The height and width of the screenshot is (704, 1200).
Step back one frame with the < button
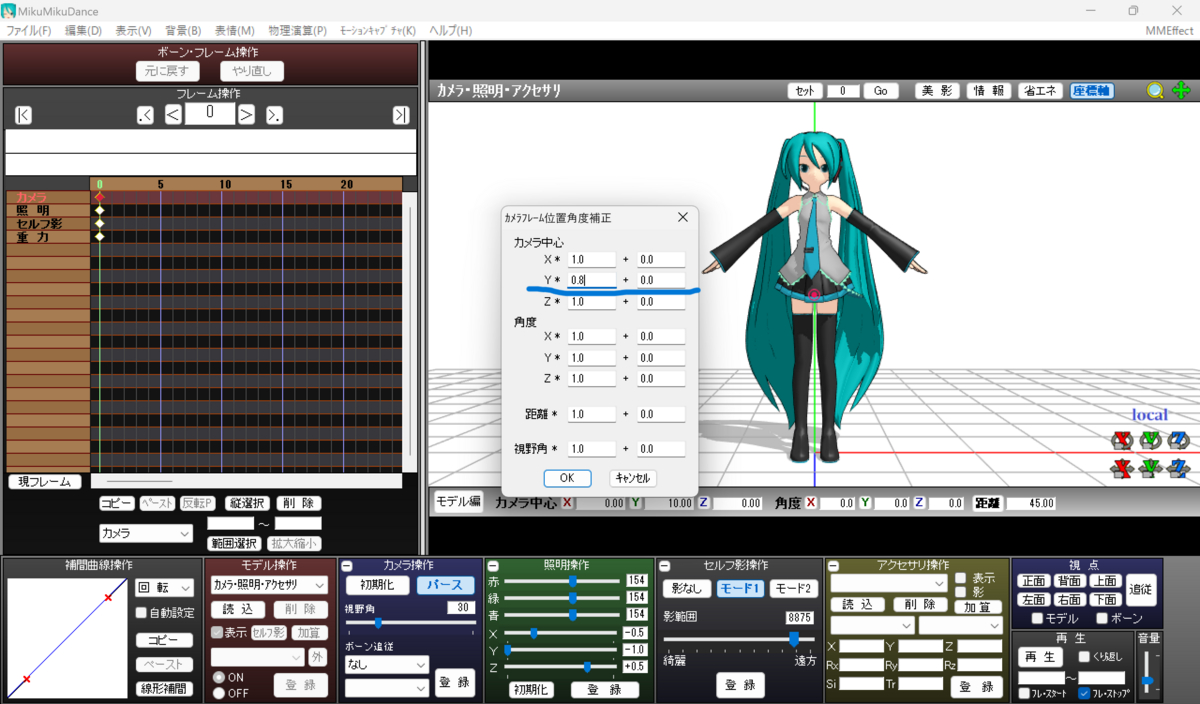(x=172, y=115)
